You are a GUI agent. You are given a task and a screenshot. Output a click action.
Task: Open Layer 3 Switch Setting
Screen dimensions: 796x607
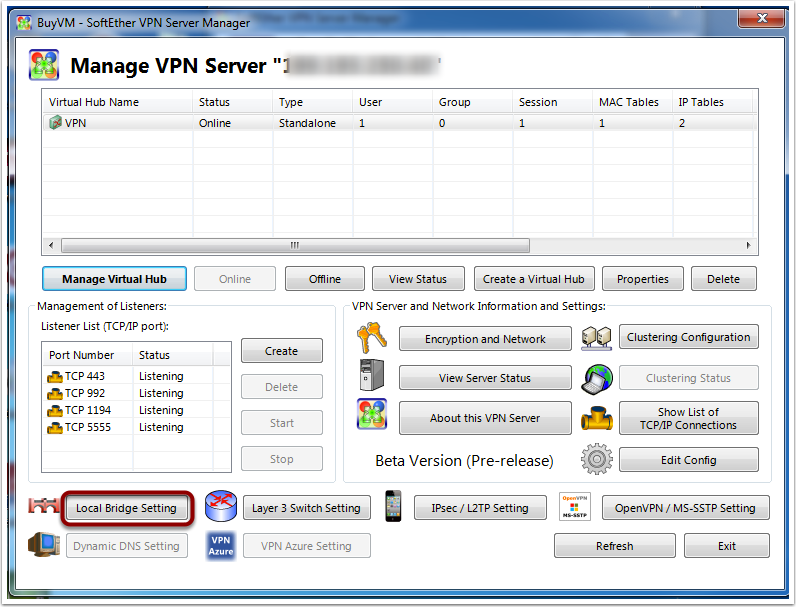(x=307, y=508)
